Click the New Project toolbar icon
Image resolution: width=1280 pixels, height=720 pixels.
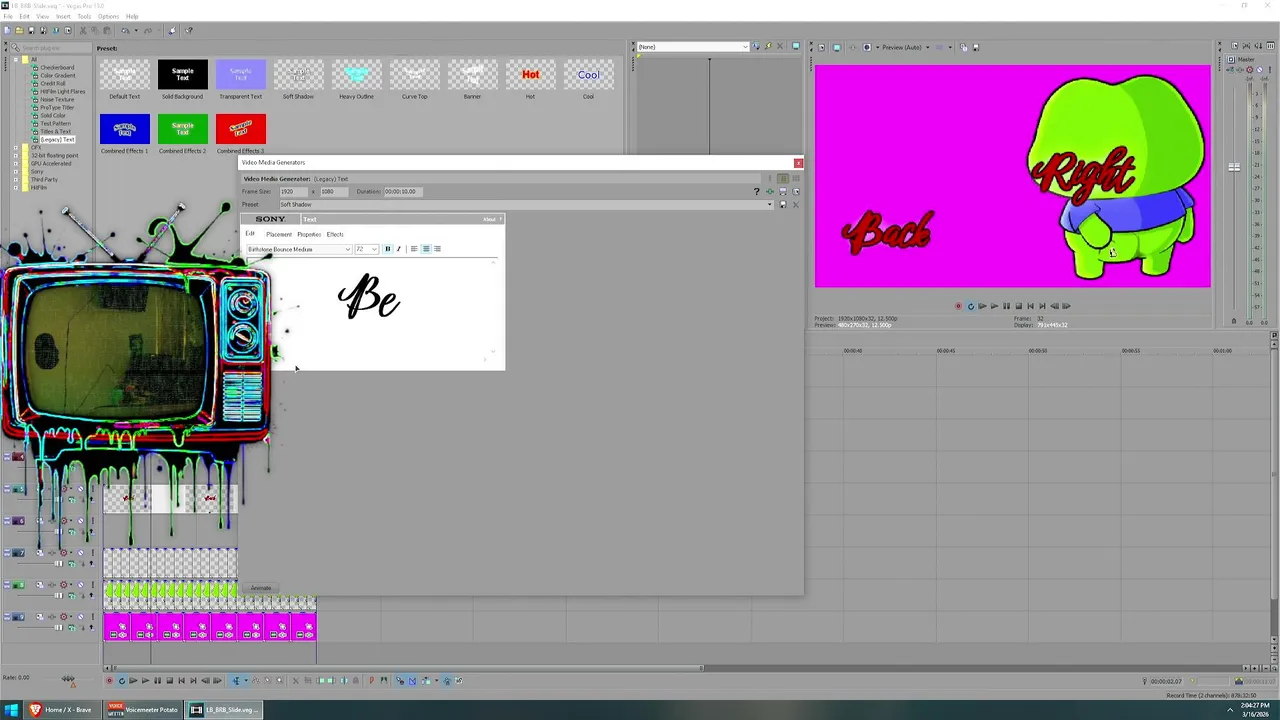click(7, 30)
